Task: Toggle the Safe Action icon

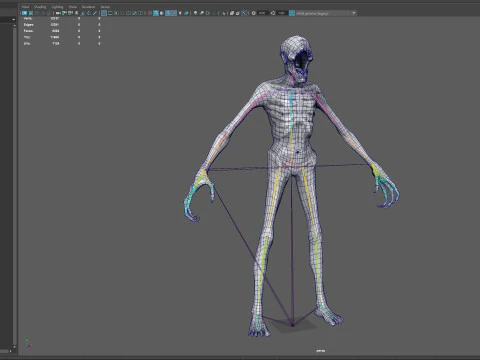Action: pos(134,13)
